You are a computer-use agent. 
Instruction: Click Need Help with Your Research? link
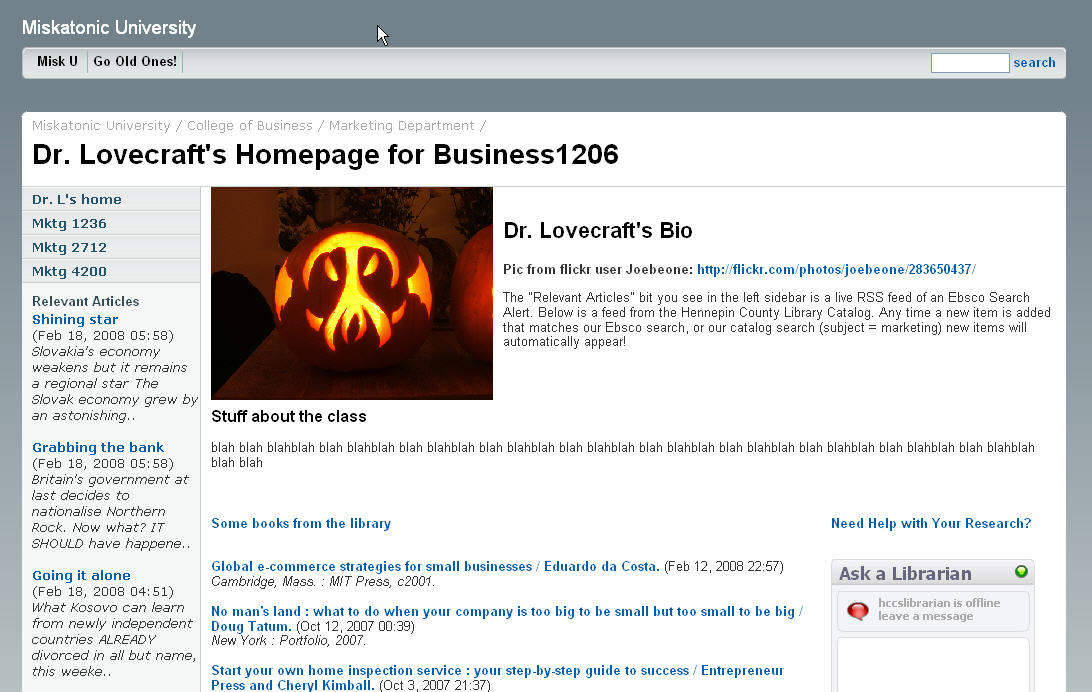[930, 524]
